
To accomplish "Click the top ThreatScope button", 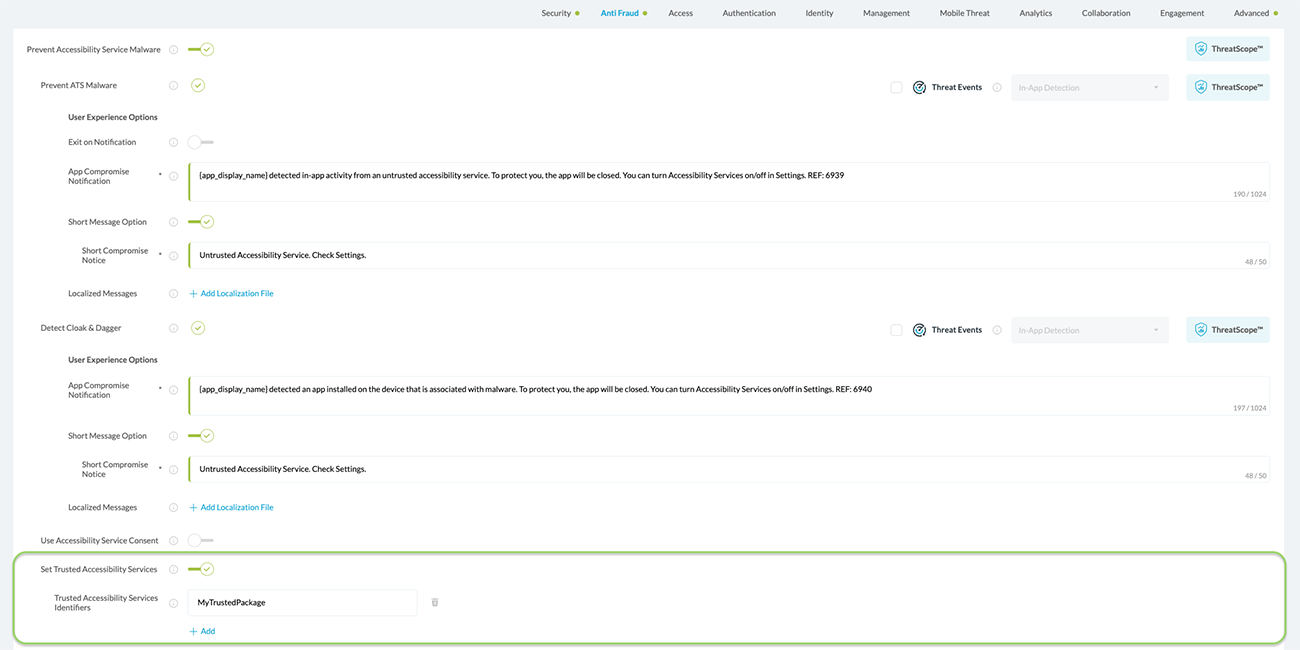I will tap(1228, 49).
